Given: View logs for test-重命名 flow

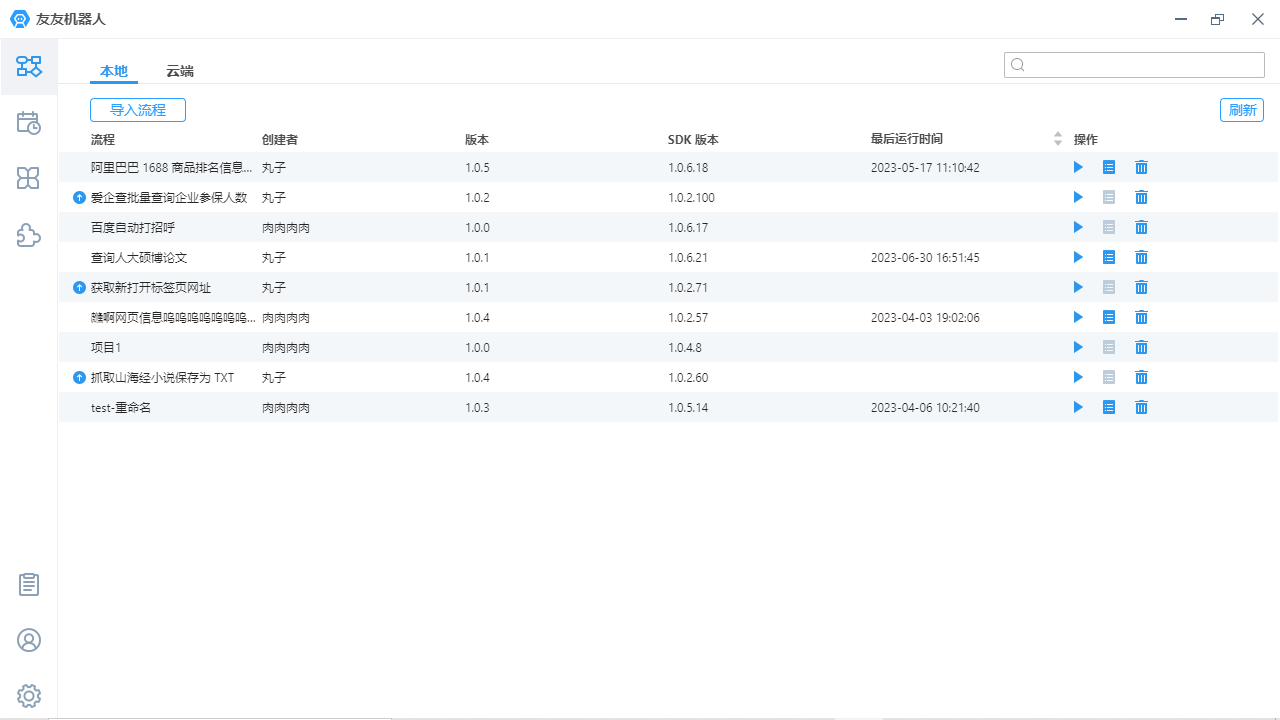Looking at the screenshot, I should pyautogui.click(x=1109, y=407).
